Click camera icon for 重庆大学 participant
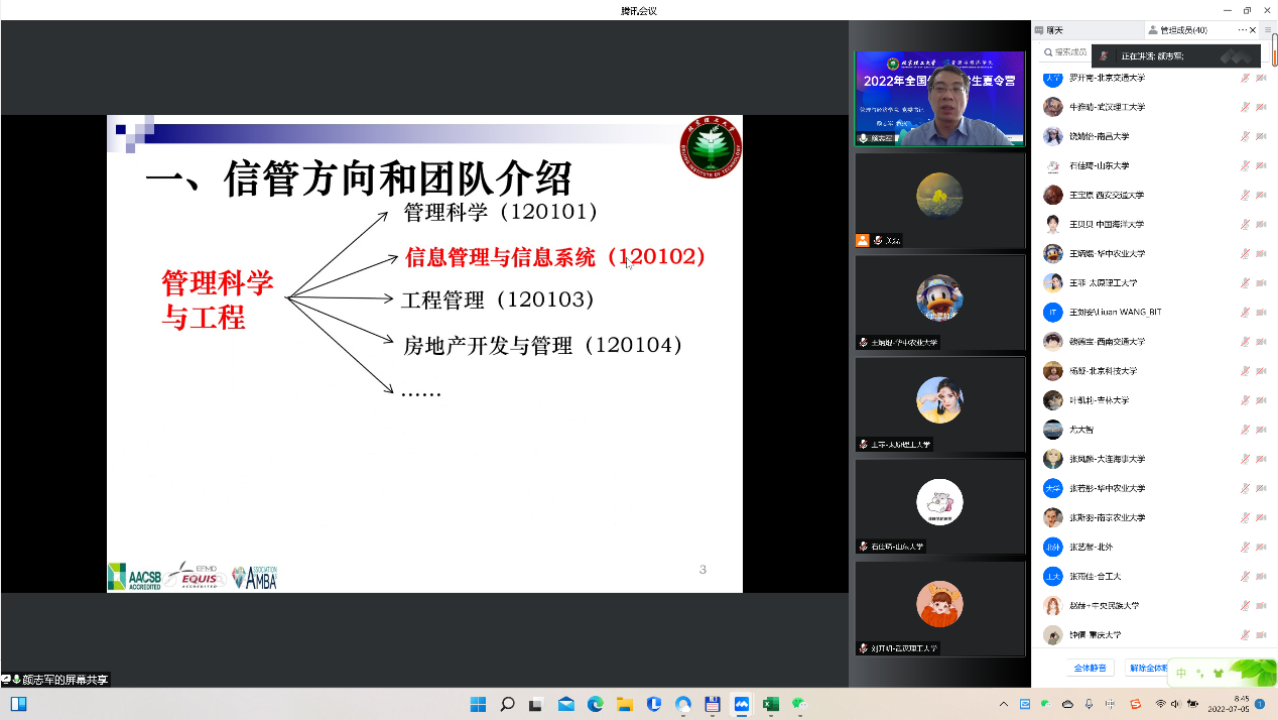This screenshot has height=720, width=1278. pos(1261,635)
